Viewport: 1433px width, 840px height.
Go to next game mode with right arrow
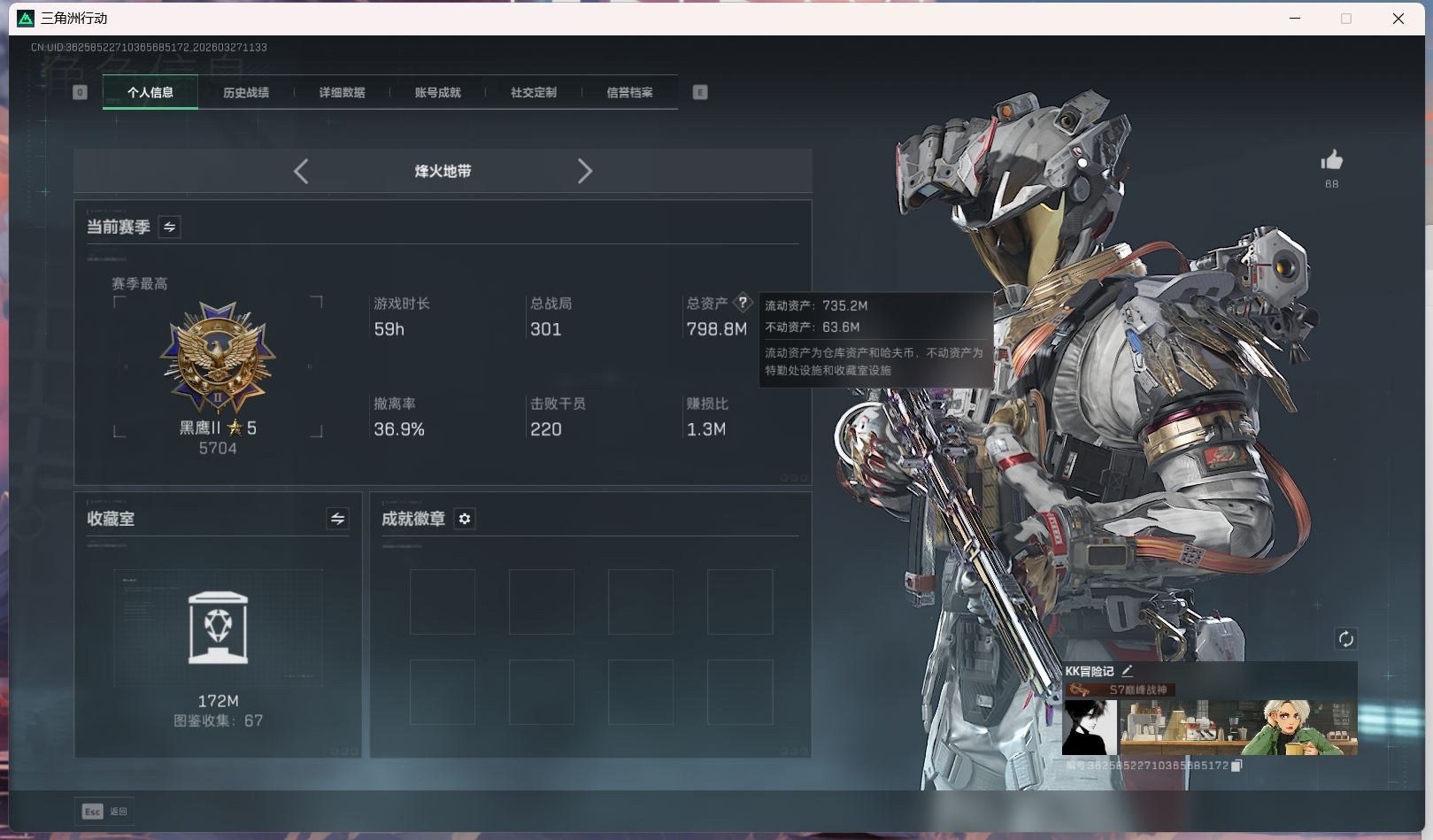coord(584,171)
